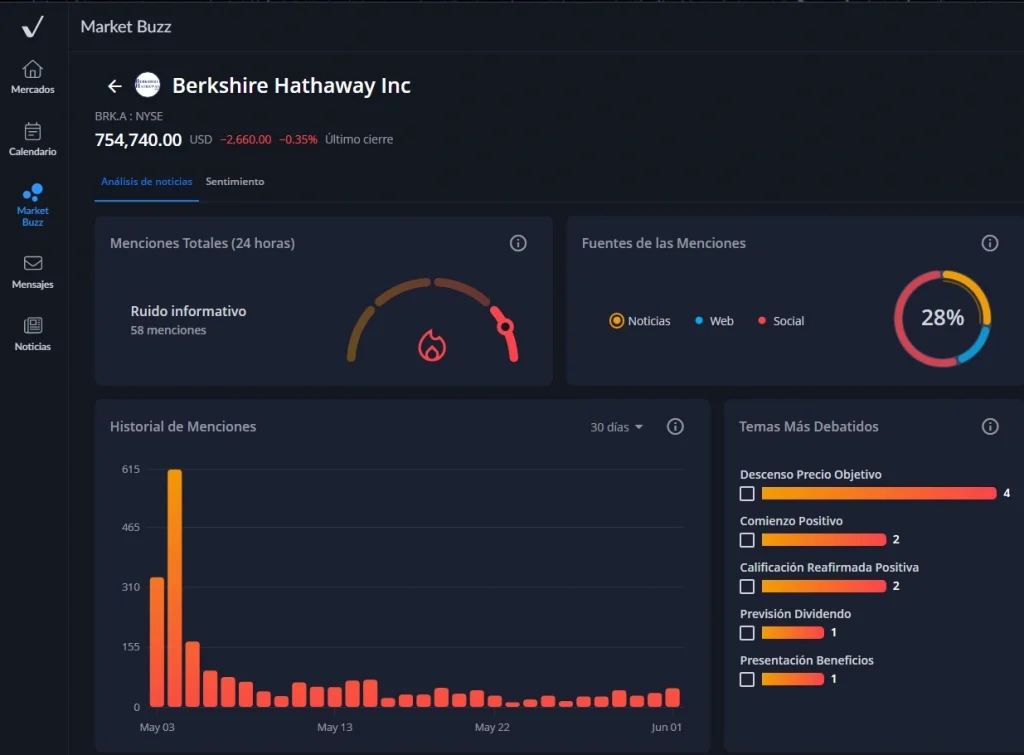Click the Berkshire Hathaway Inc heading
The width and height of the screenshot is (1024, 755).
[291, 86]
